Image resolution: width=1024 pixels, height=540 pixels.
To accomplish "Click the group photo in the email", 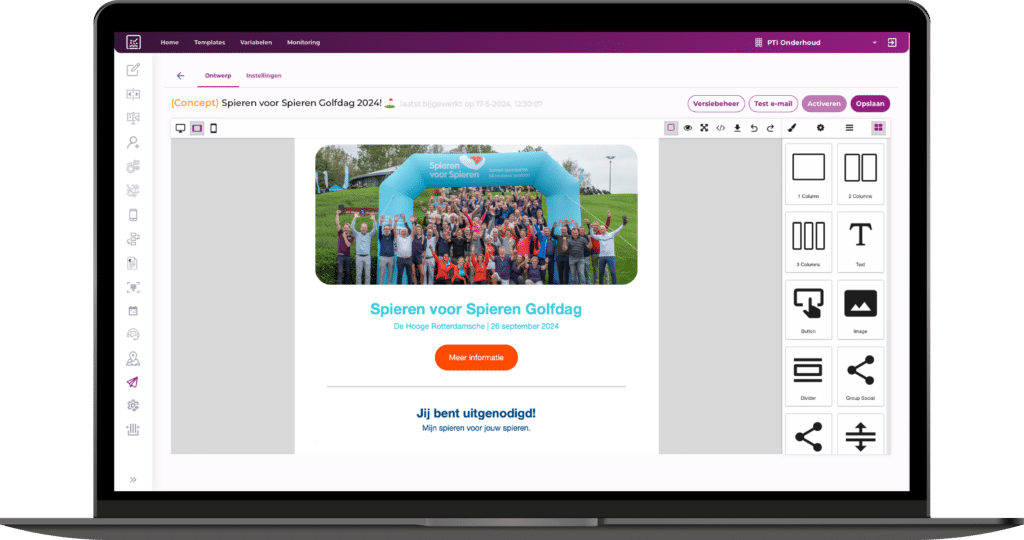I will [476, 215].
